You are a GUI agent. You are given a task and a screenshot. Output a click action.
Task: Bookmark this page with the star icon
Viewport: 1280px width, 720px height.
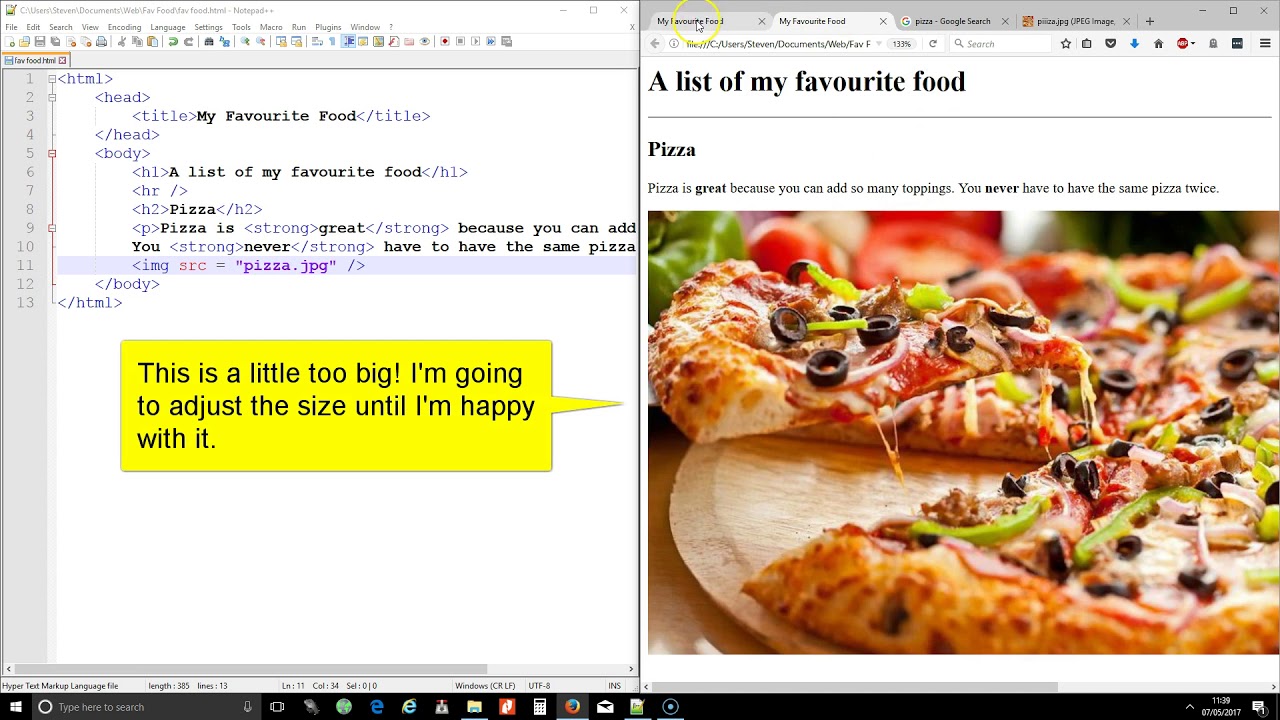coord(1066,44)
